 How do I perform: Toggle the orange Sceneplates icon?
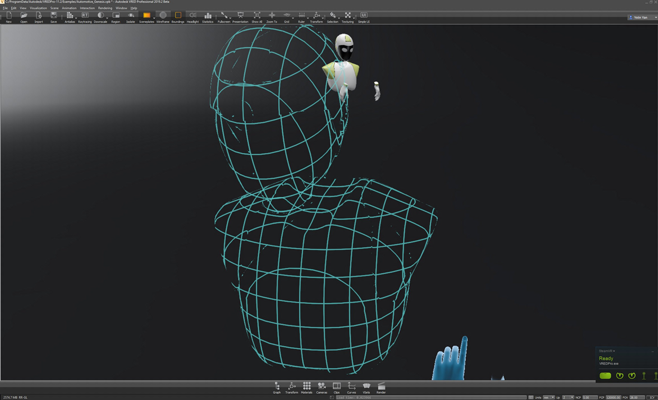[146, 16]
